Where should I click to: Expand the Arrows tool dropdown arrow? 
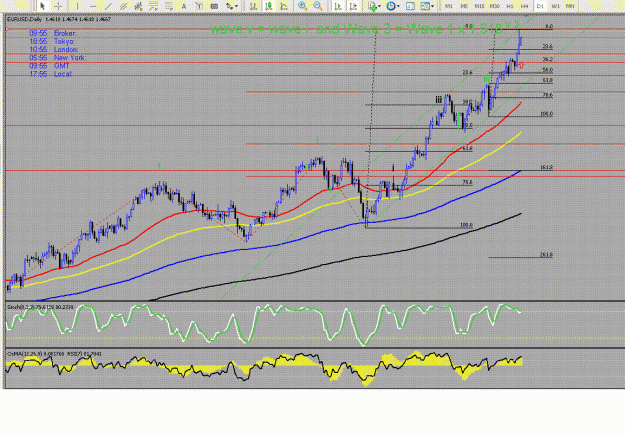236,6
